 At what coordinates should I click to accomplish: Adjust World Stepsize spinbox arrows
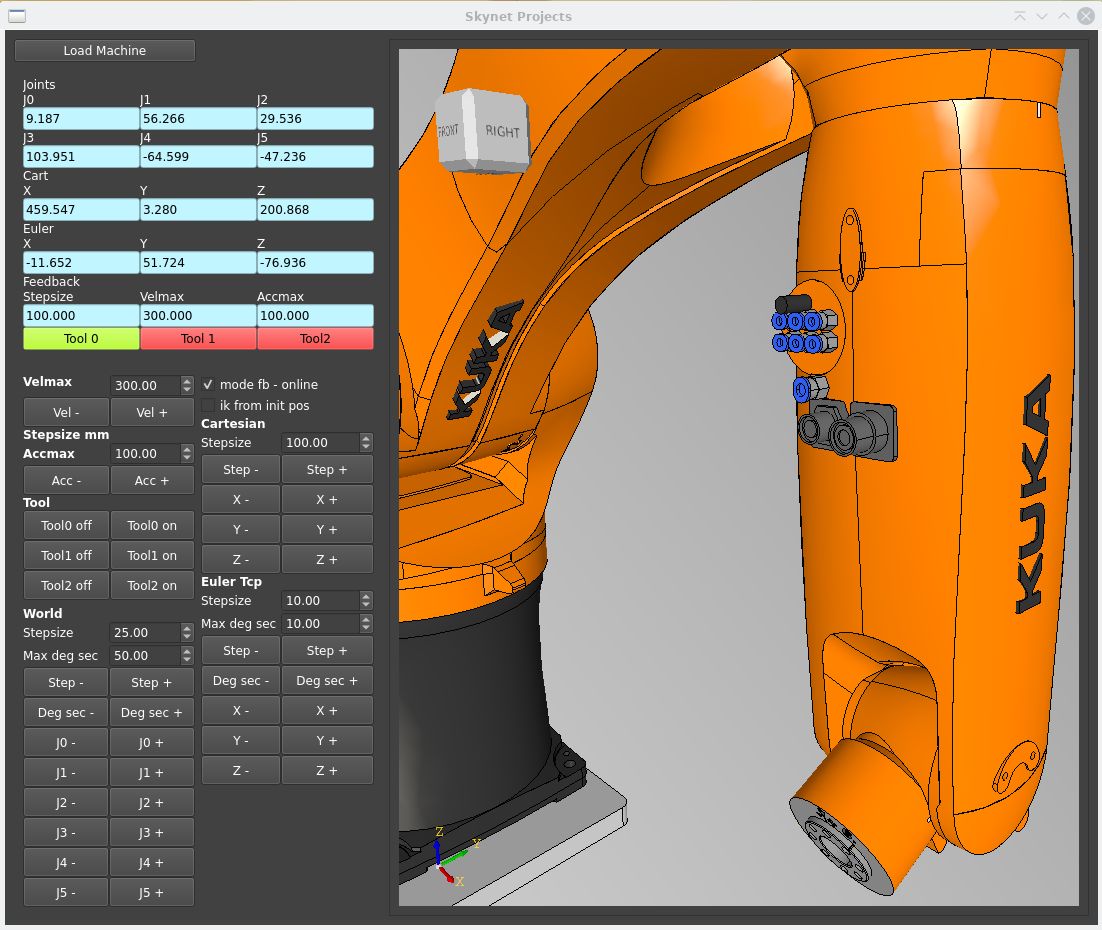186,633
